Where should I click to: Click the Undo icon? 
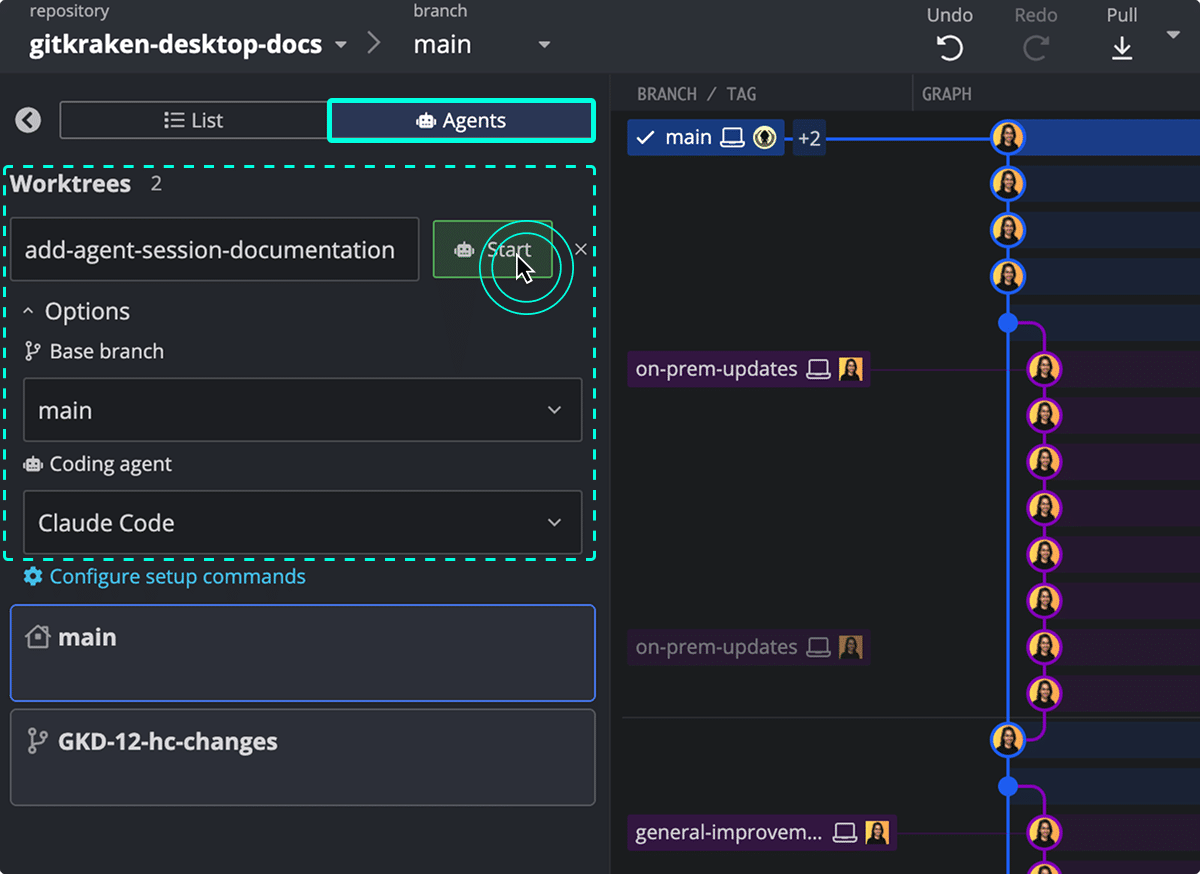(x=949, y=46)
